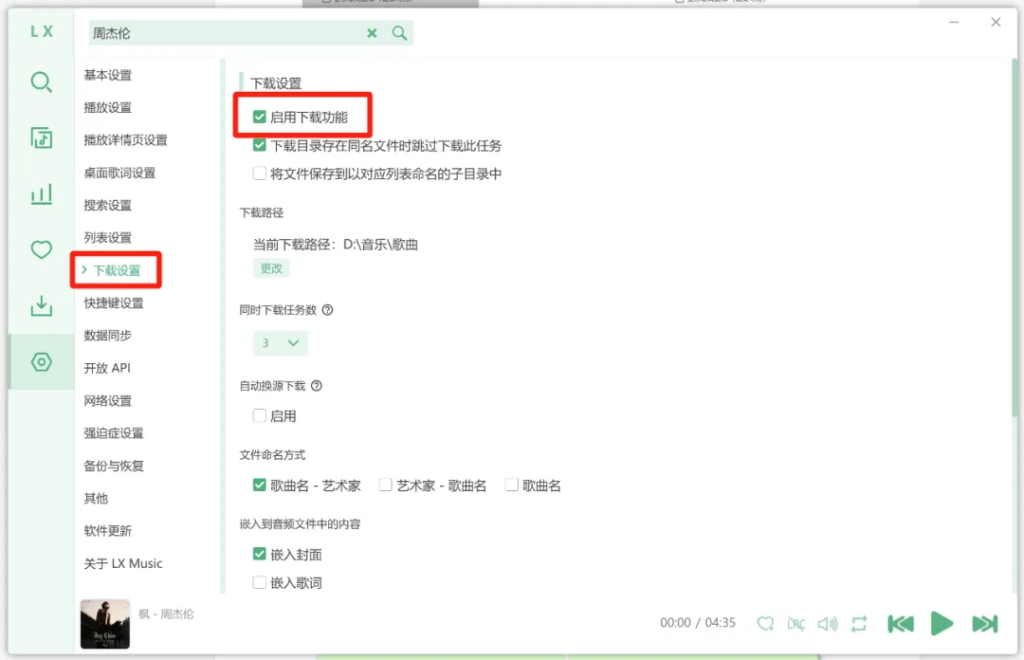This screenshot has height=660, width=1024.
Task: Play the current song
Action: pos(942,623)
